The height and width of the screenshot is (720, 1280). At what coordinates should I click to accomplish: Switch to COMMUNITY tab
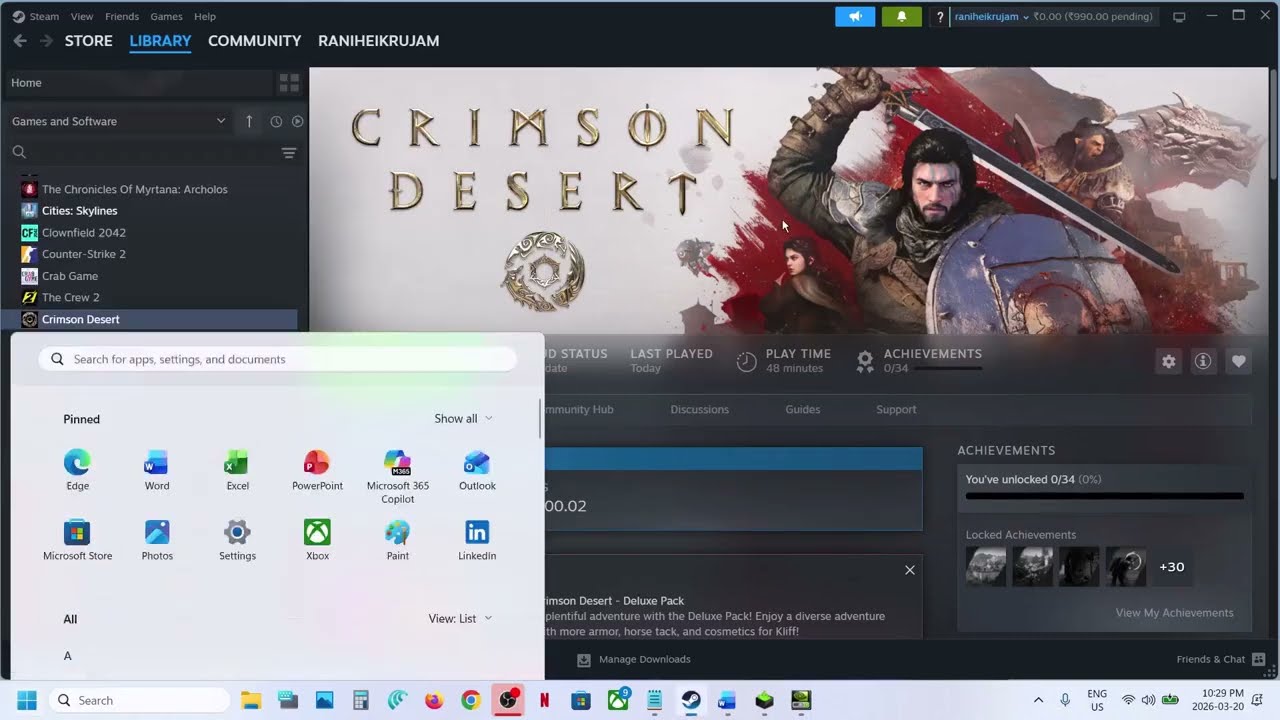pos(254,41)
